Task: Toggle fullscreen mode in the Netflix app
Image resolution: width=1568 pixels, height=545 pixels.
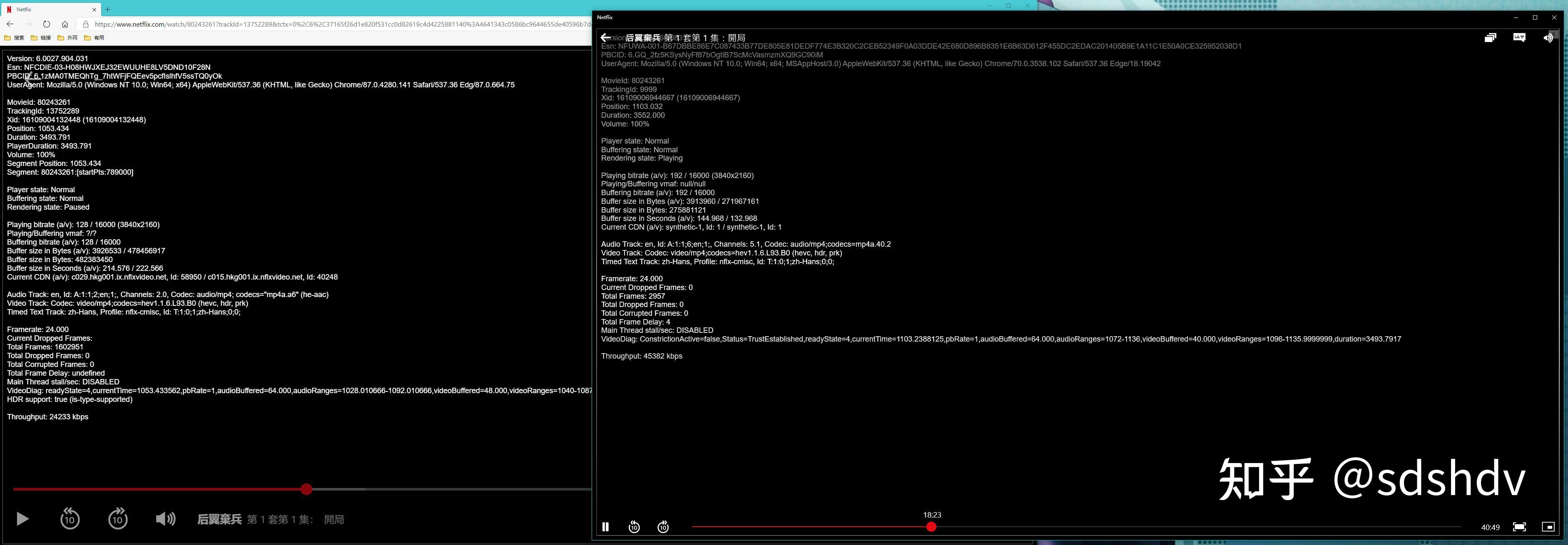Action: tap(1520, 527)
